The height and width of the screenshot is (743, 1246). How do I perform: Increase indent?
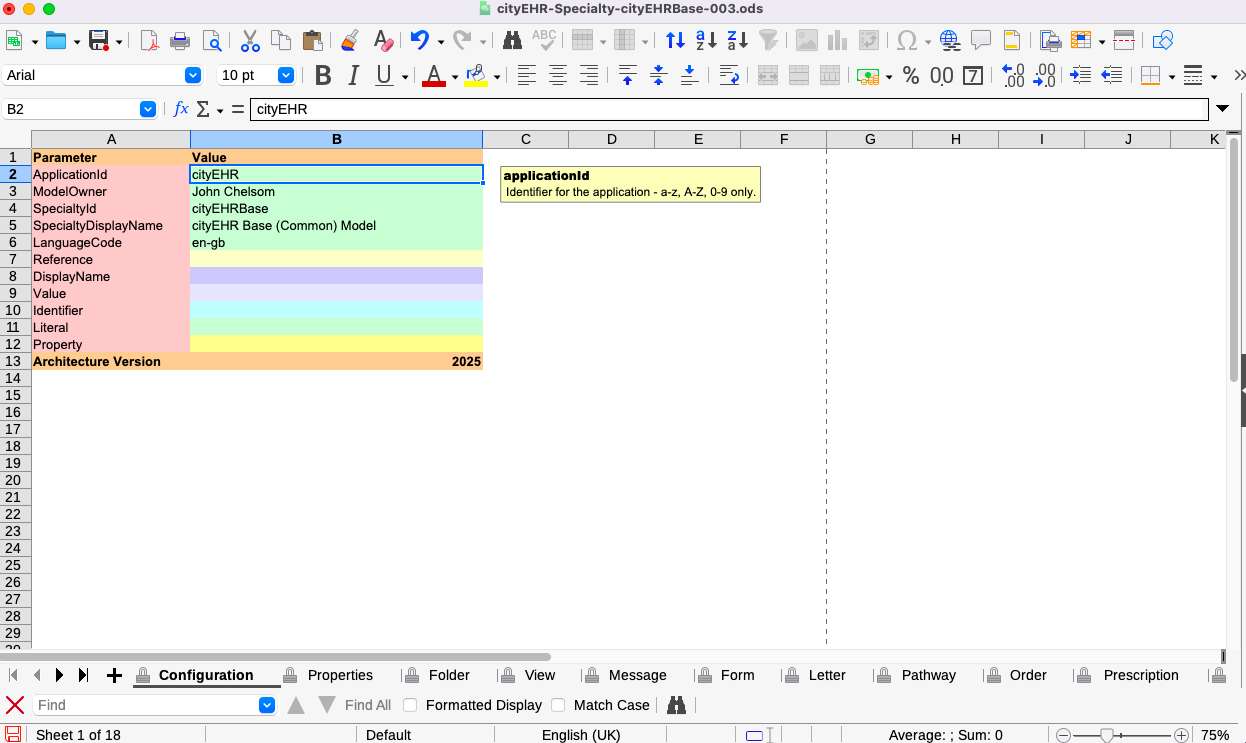click(1080, 75)
